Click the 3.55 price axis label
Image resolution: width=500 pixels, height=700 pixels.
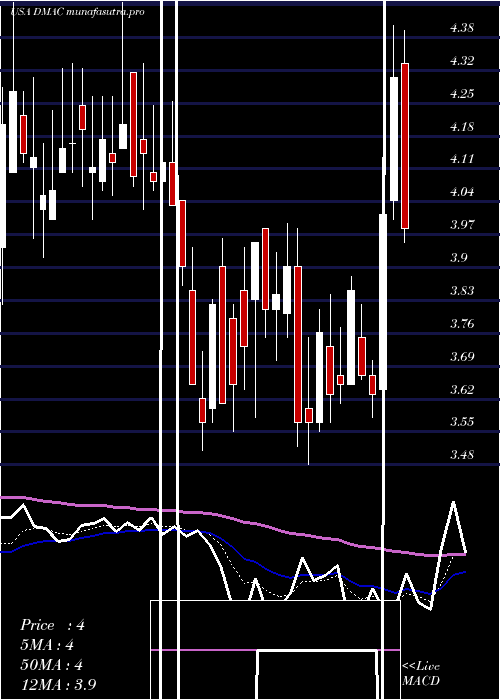462,422
